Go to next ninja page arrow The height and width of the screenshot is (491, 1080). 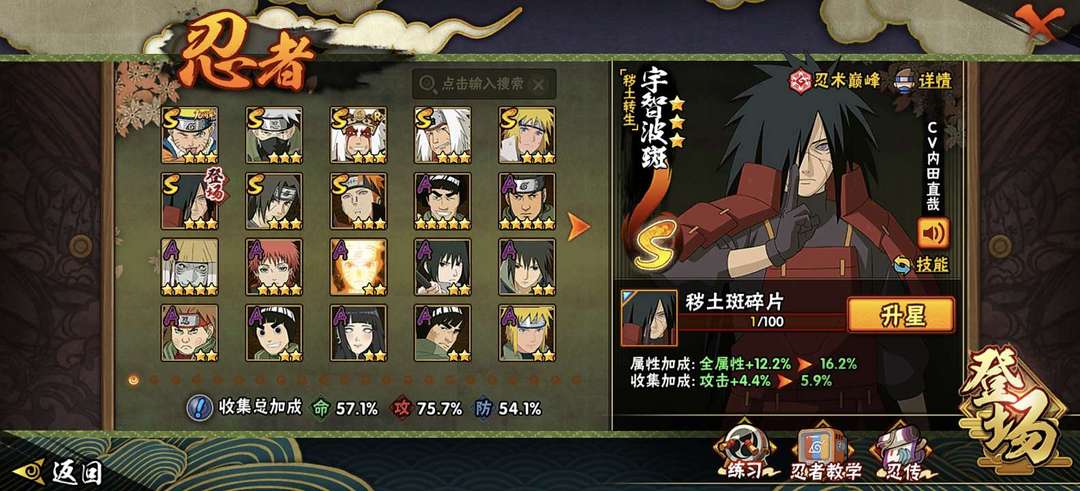pos(577,227)
